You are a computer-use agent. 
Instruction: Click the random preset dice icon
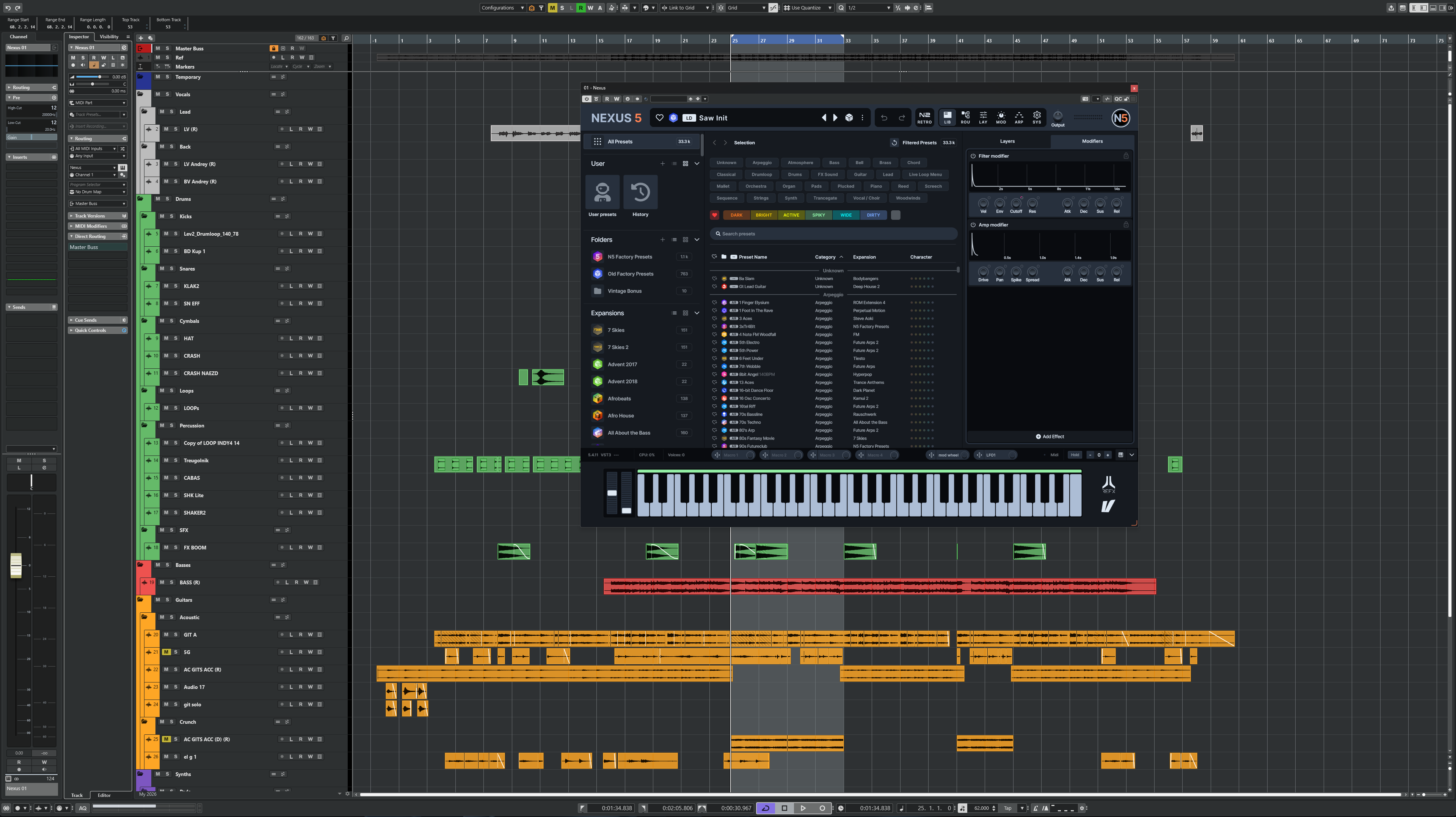pos(849,117)
